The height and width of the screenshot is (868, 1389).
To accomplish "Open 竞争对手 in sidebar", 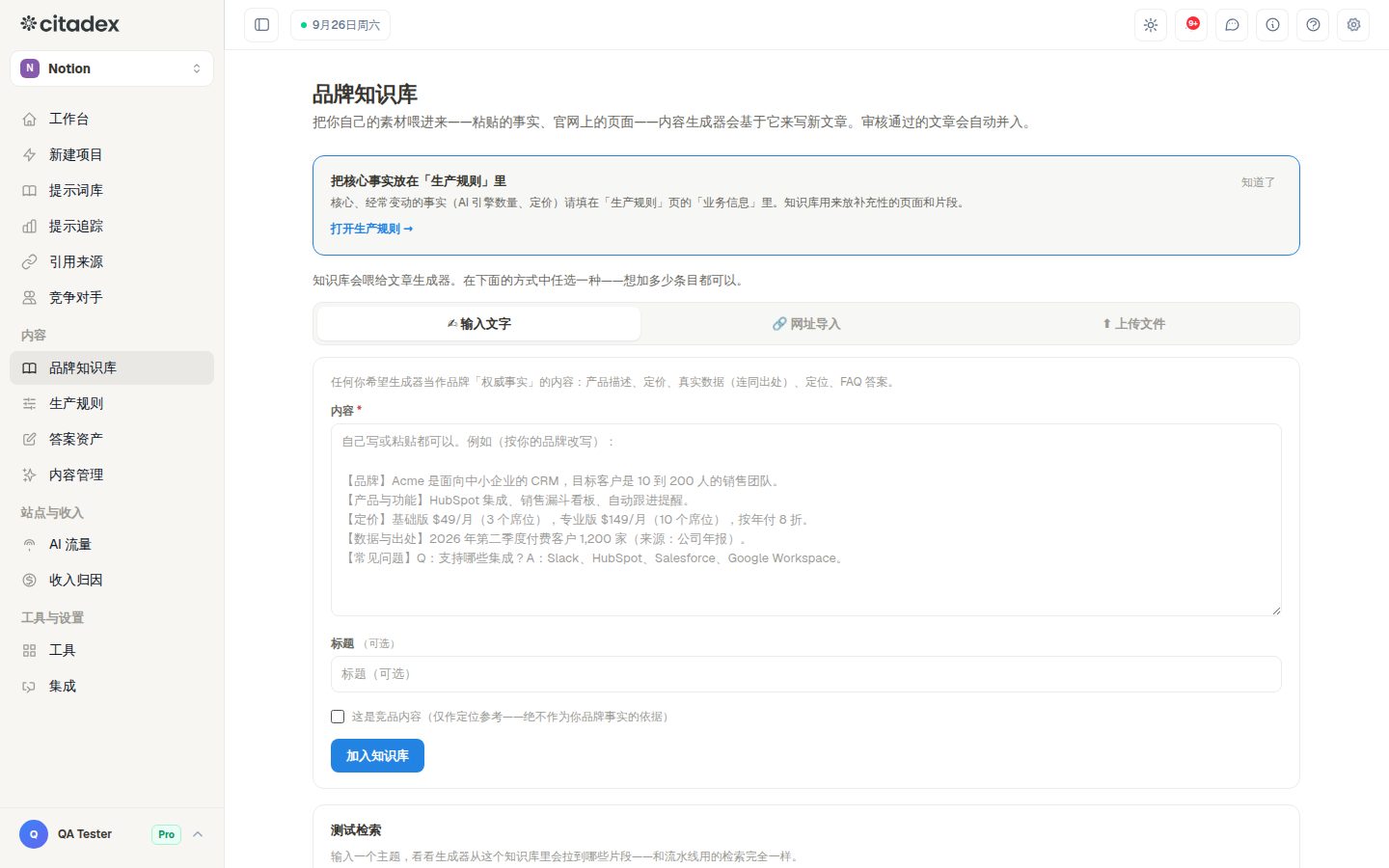I will pyautogui.click(x=112, y=297).
